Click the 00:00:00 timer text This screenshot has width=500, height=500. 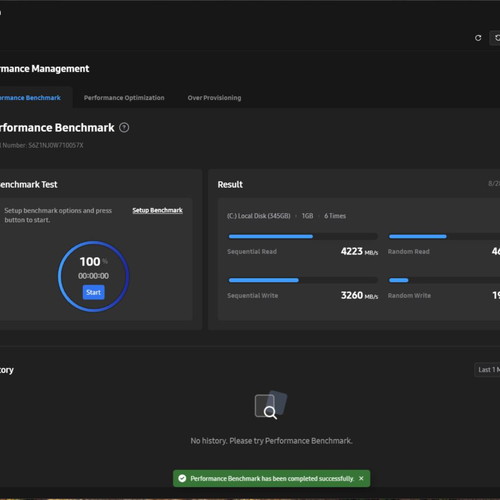click(93, 276)
